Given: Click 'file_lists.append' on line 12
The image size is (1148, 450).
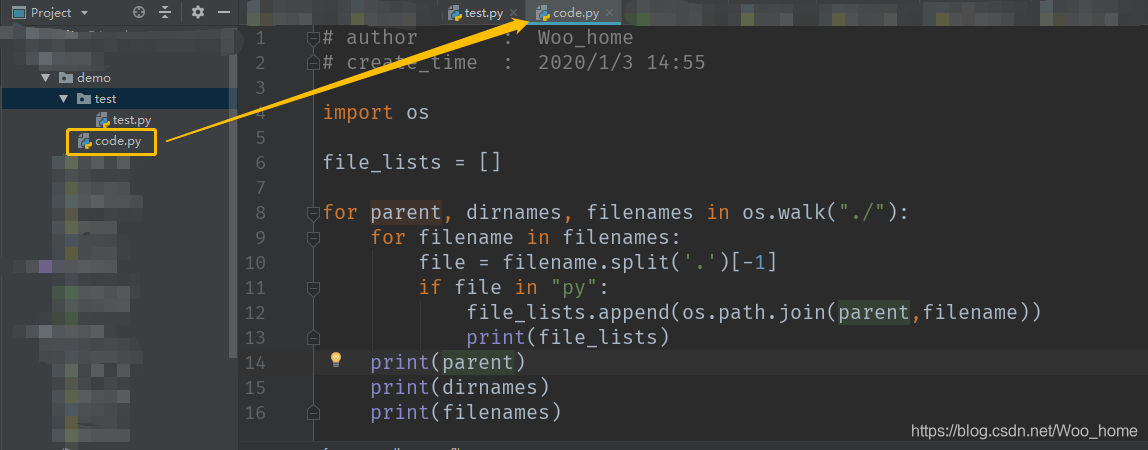Looking at the screenshot, I should tap(567, 312).
